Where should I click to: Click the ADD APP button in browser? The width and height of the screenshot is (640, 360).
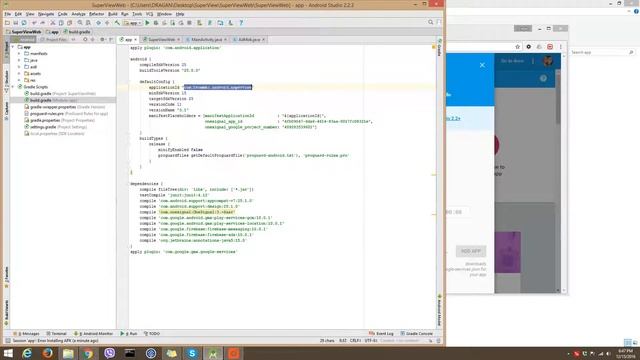(x=471, y=251)
